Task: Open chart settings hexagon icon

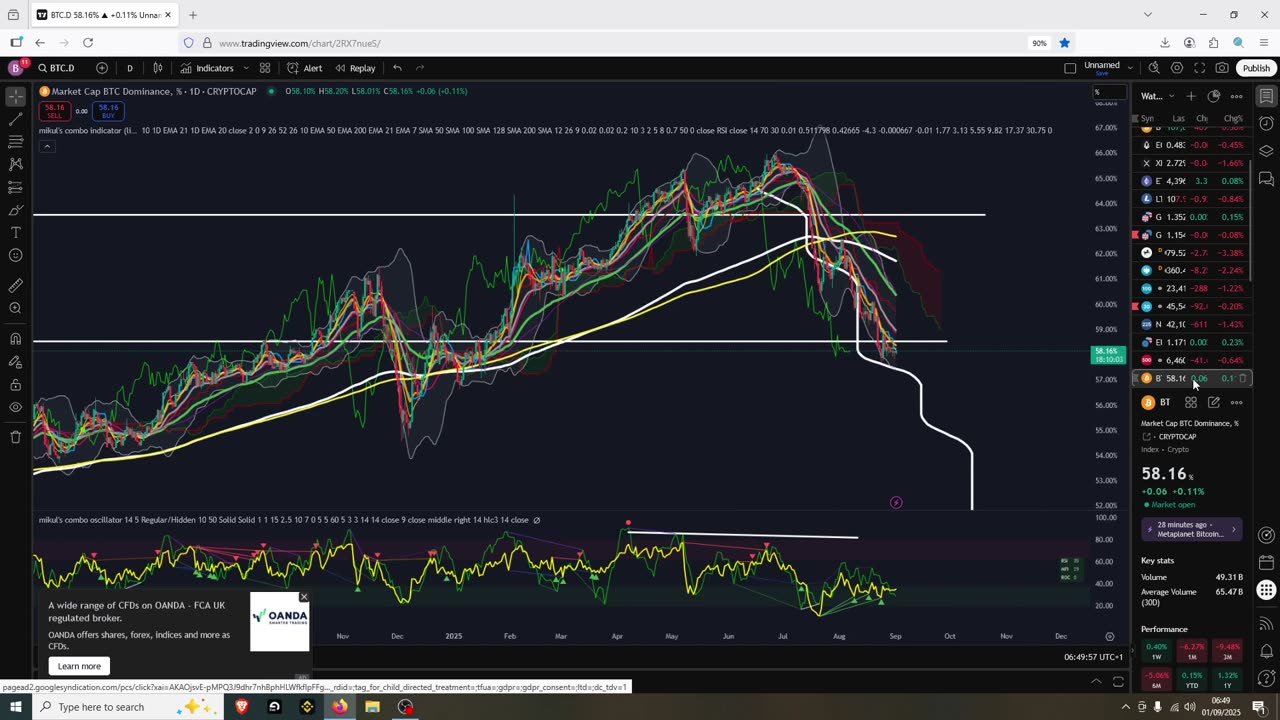Action: coord(1177,68)
